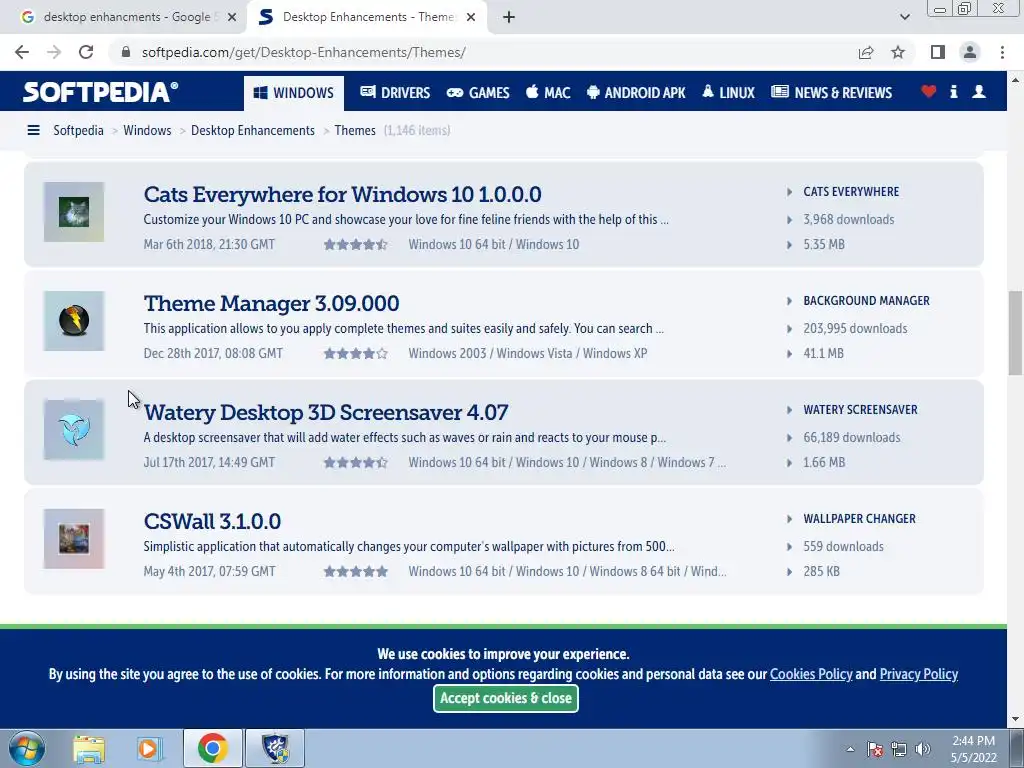Click the Softpedia logo
The width and height of the screenshot is (1024, 768).
pyautogui.click(x=101, y=92)
